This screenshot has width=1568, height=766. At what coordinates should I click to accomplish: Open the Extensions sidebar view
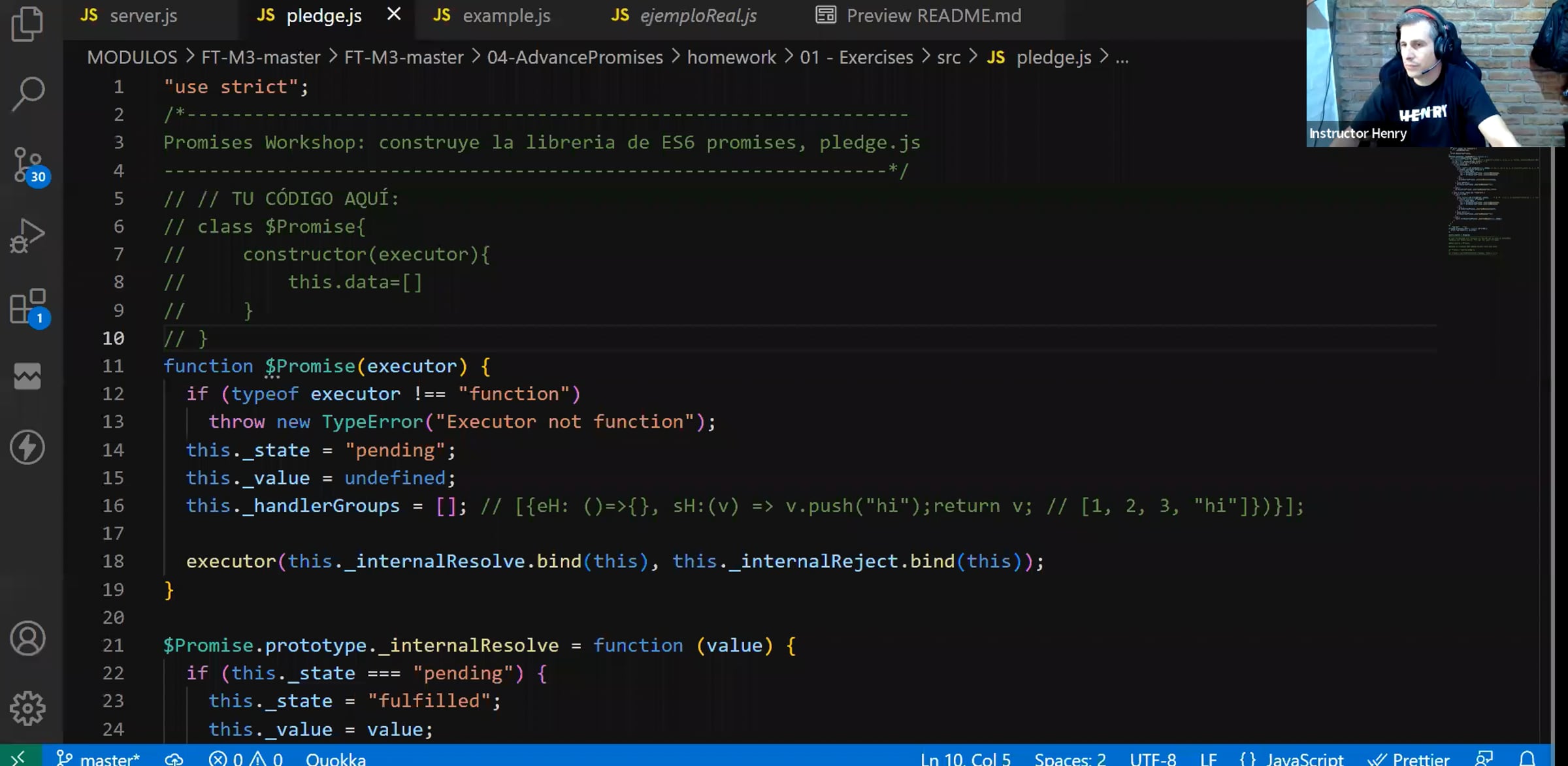pyautogui.click(x=29, y=306)
